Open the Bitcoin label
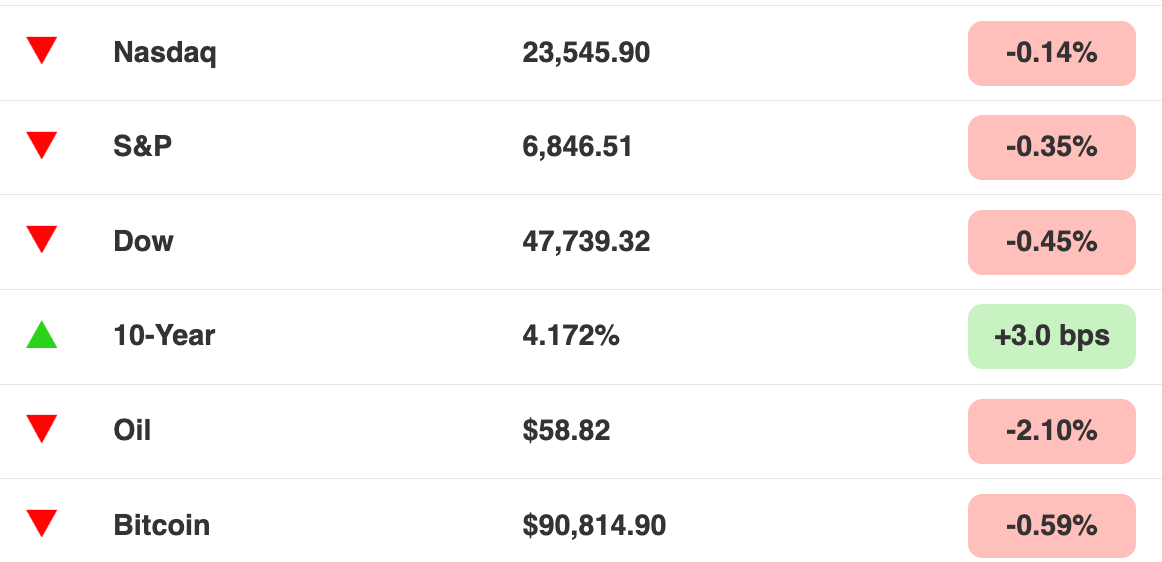 pos(162,525)
